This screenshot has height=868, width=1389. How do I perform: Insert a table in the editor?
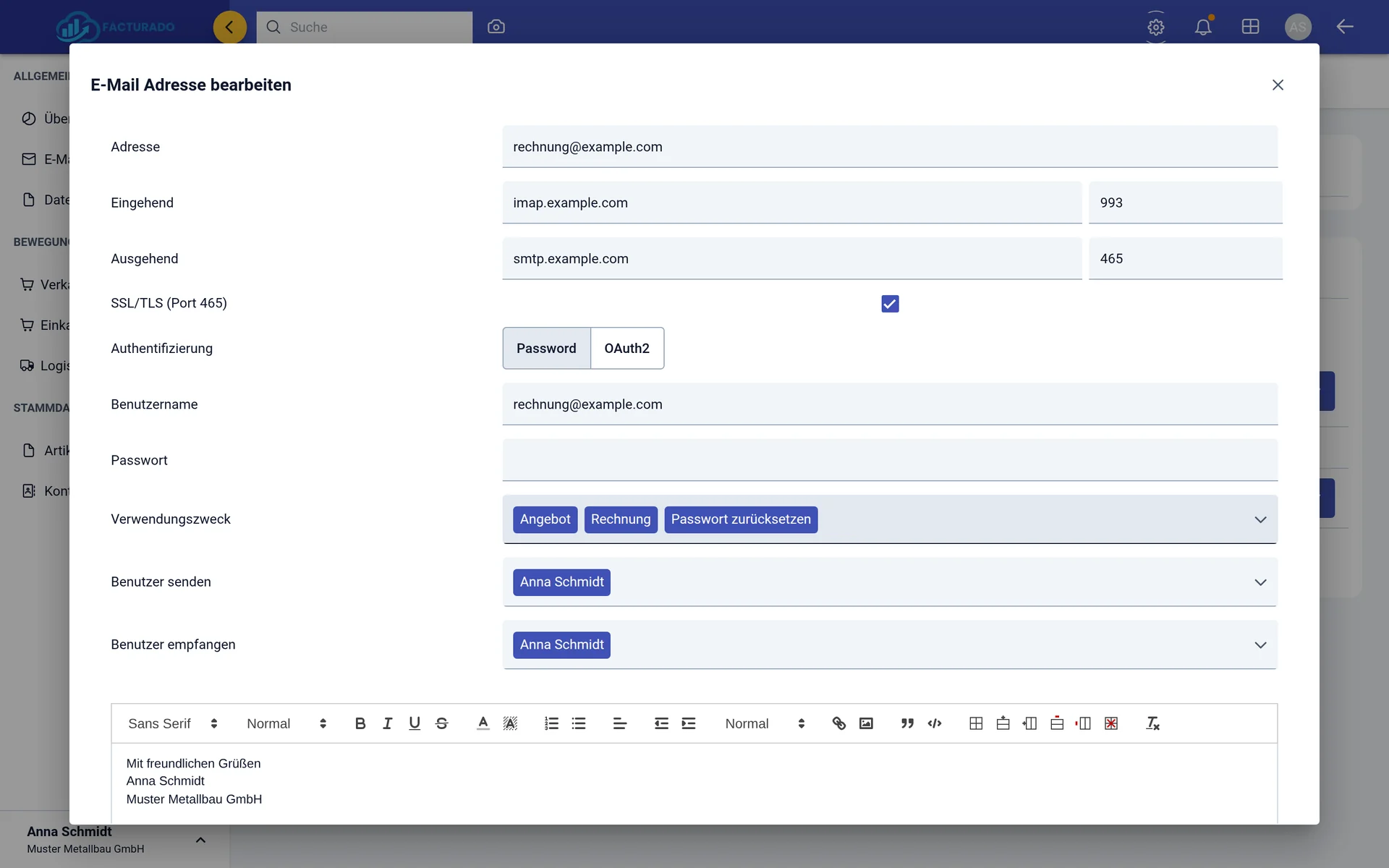coord(976,723)
